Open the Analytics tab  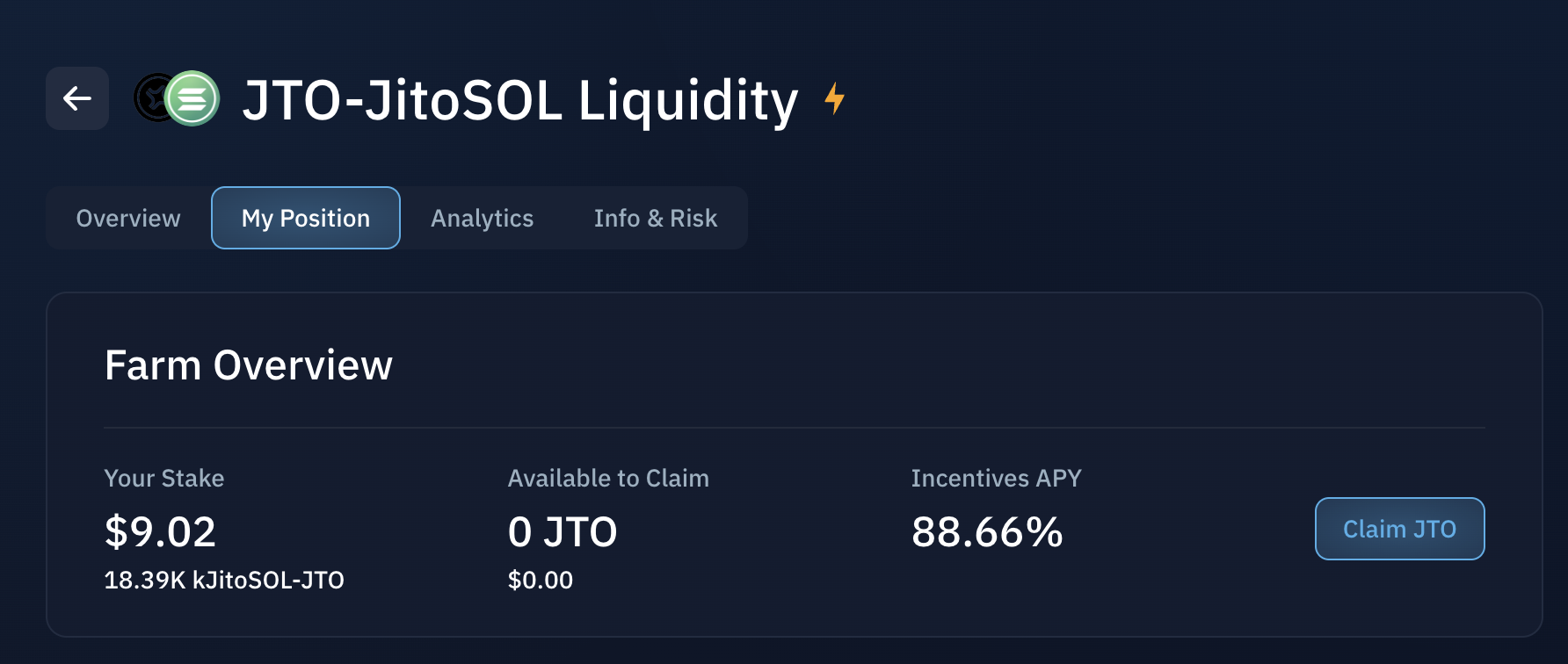[x=482, y=218]
